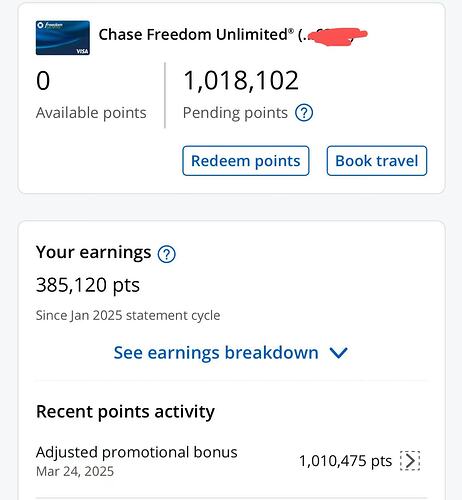Tap the 1,018,102 pending points value
Screen dimensions: 462x500
coord(241,80)
